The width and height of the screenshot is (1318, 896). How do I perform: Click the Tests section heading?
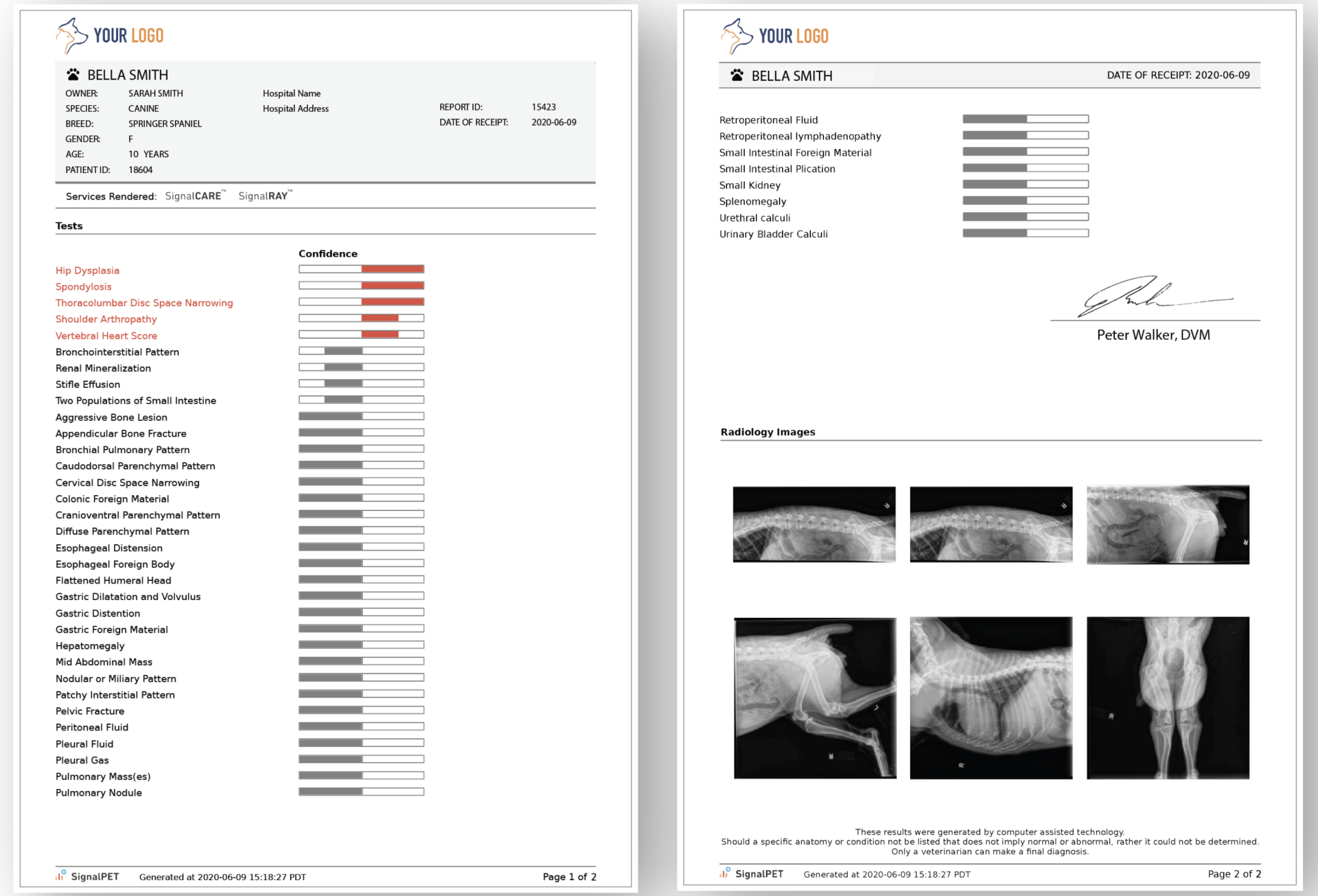pyautogui.click(x=69, y=226)
